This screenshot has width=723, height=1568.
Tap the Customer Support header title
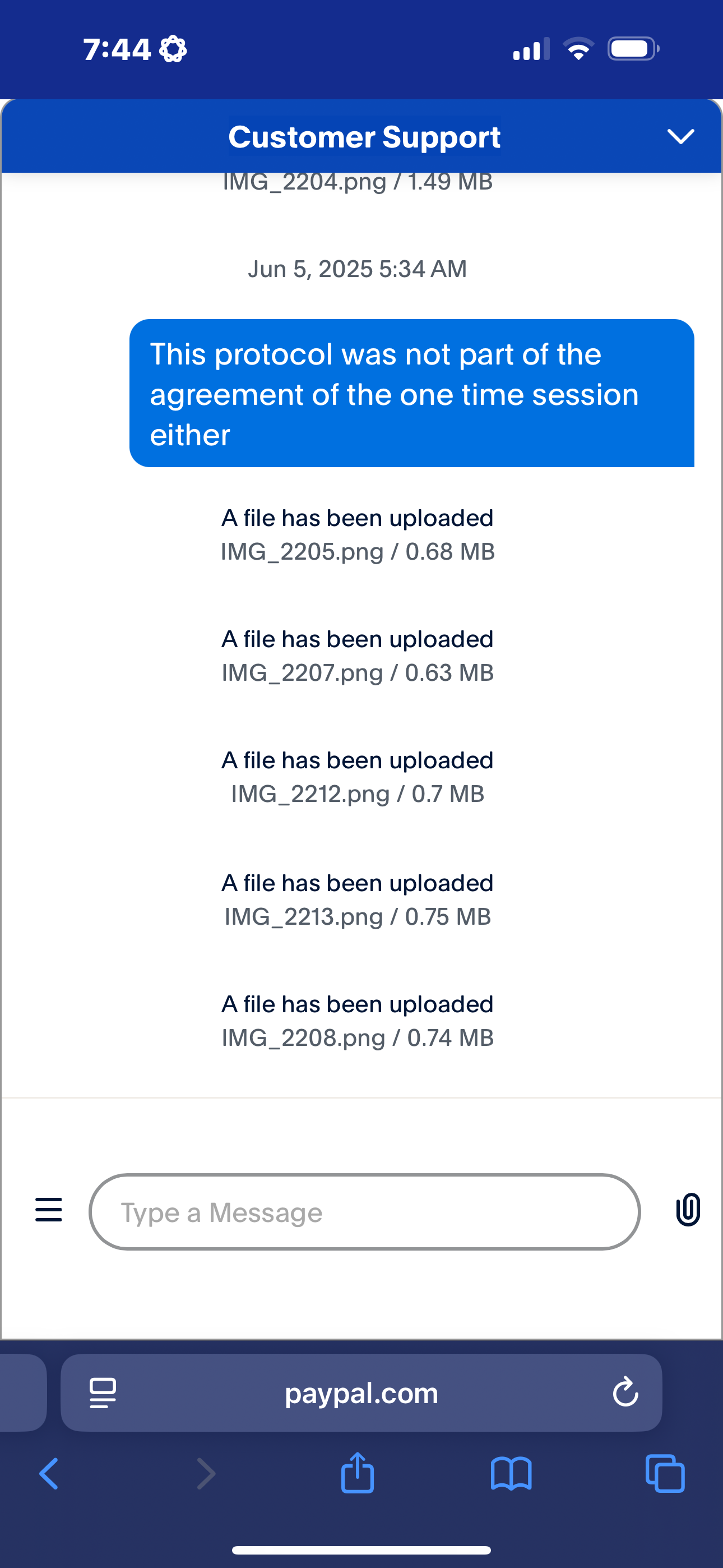coord(364,137)
